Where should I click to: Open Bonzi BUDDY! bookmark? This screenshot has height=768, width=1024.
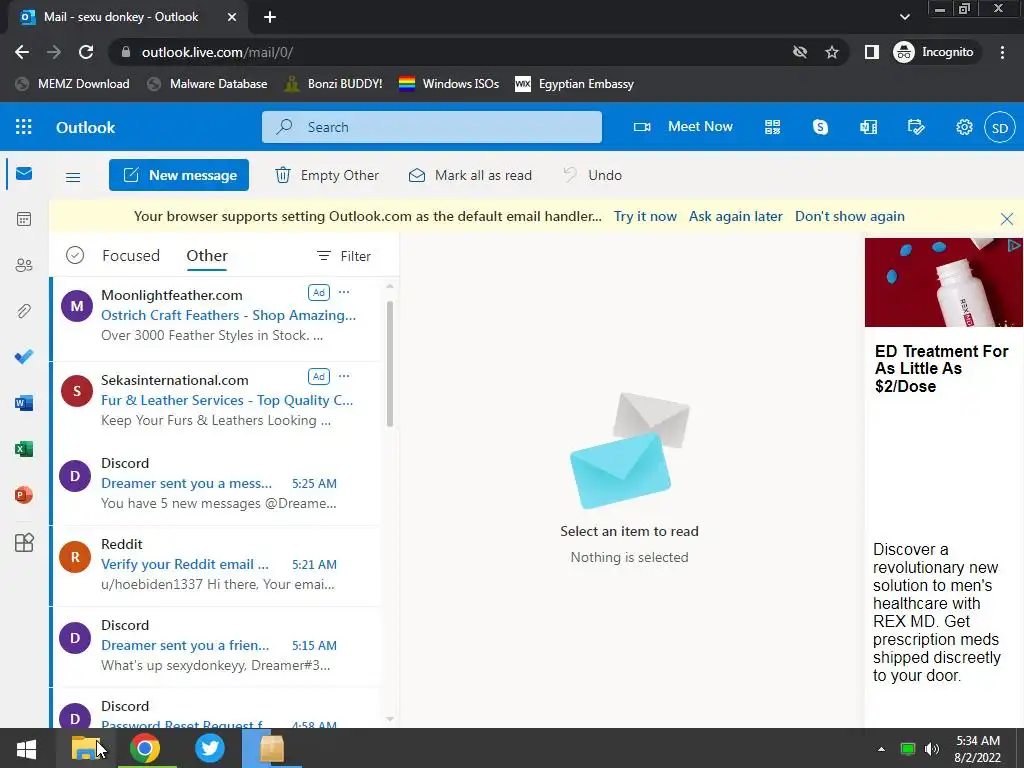click(334, 84)
